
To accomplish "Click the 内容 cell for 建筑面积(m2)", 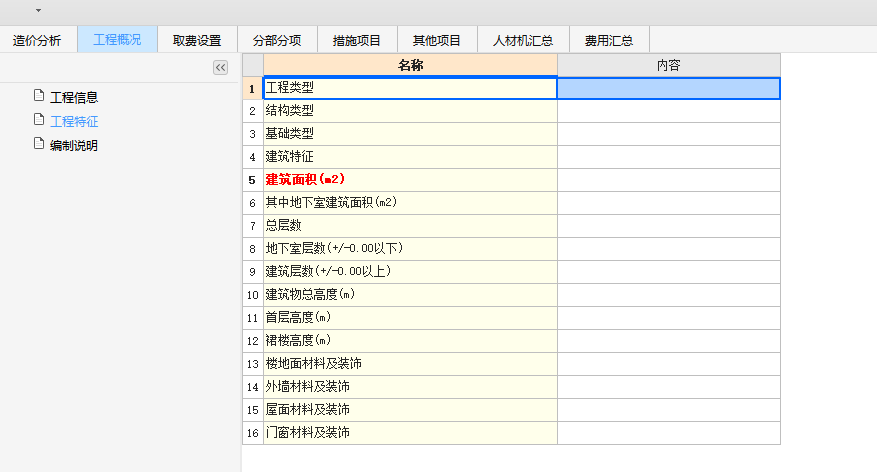I will [668, 180].
